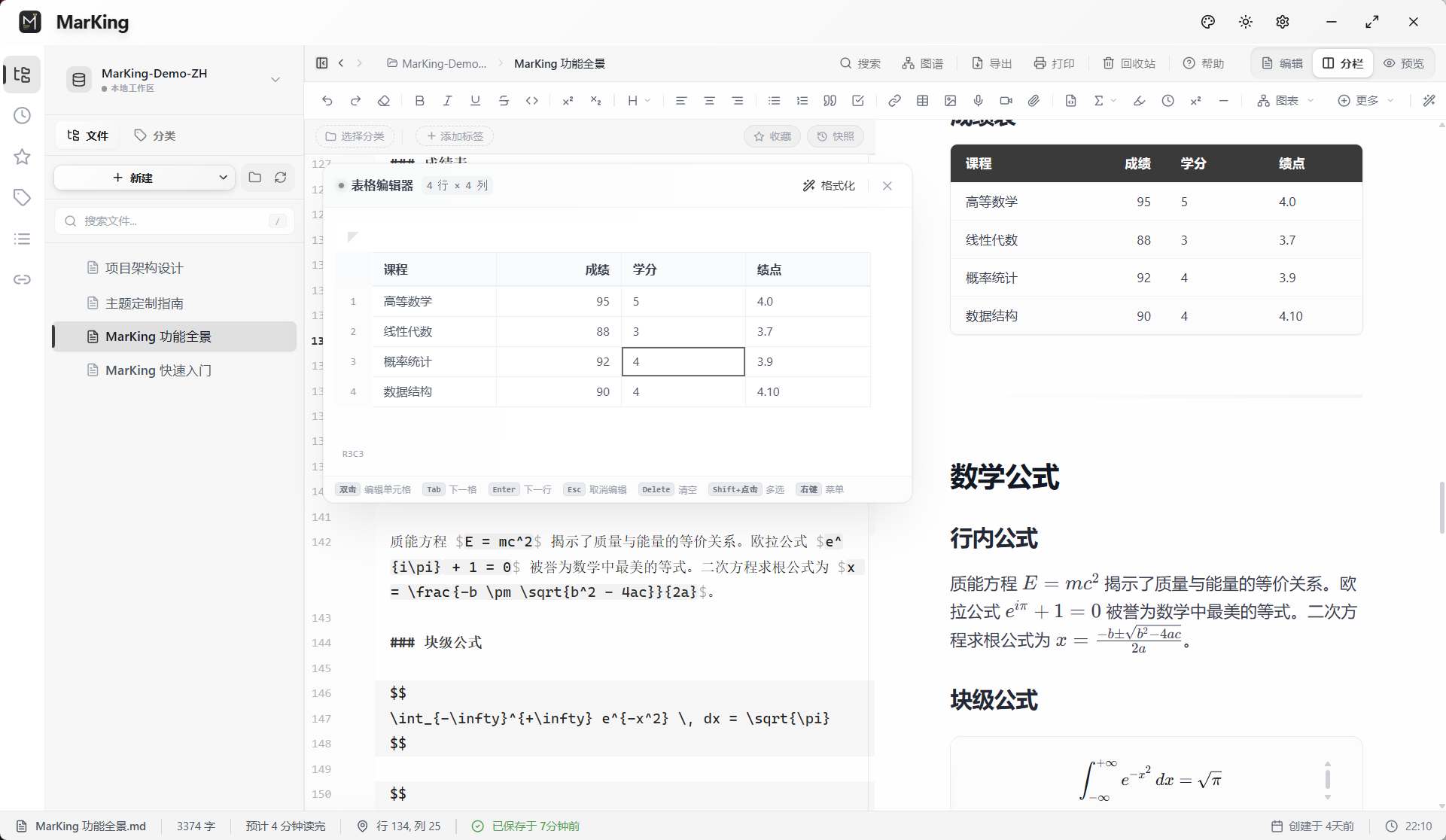Close the 表格编辑器 table editor
1446x840 pixels.
tap(887, 186)
